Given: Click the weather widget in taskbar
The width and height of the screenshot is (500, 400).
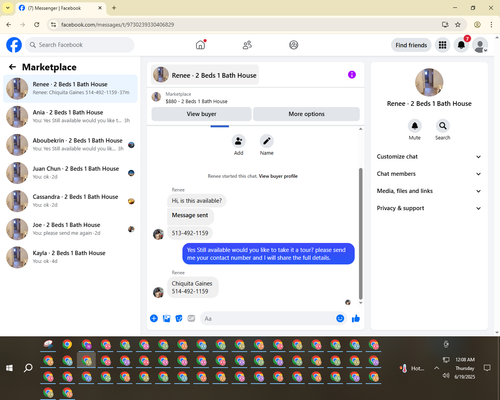Looking at the screenshot, I should click(412, 368).
